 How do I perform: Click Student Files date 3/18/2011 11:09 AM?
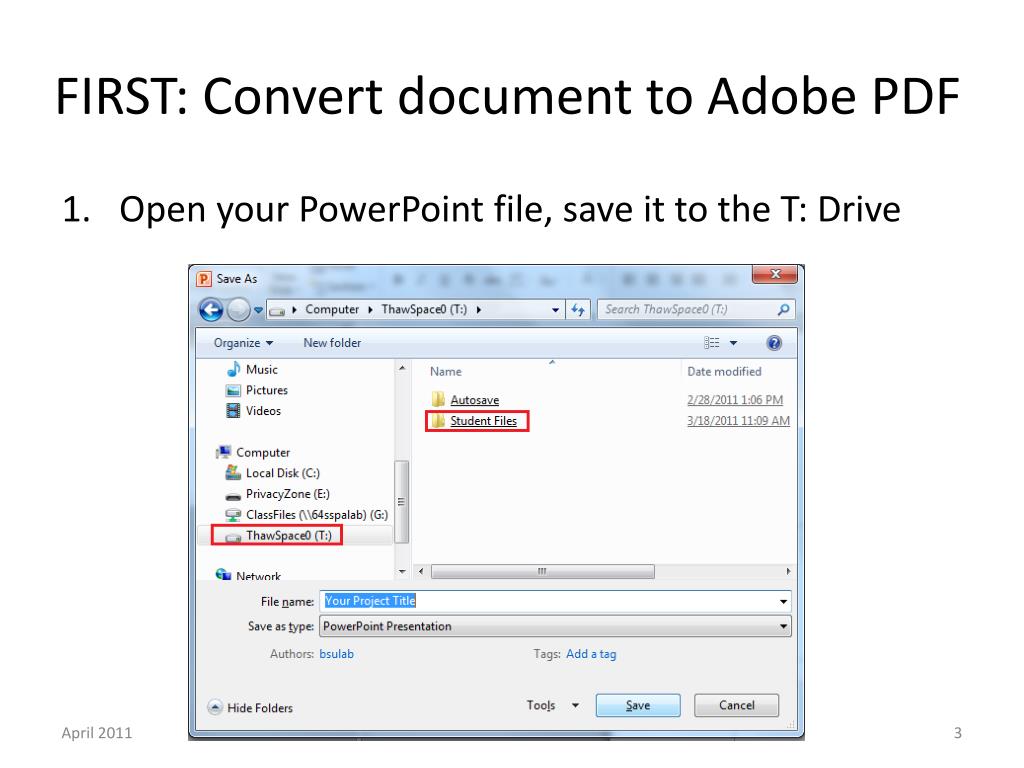coord(738,421)
